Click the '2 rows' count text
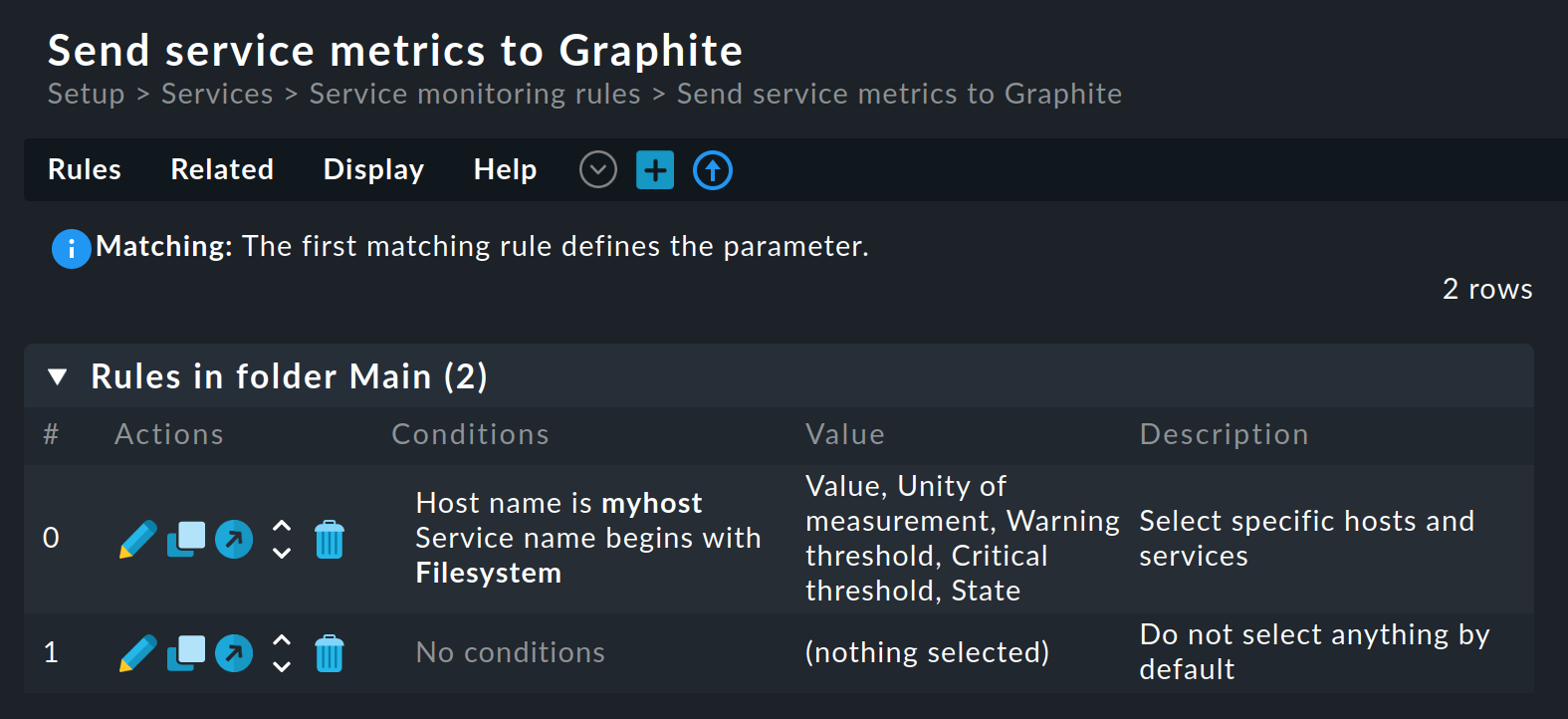This screenshot has width=1568, height=719. point(1487,289)
